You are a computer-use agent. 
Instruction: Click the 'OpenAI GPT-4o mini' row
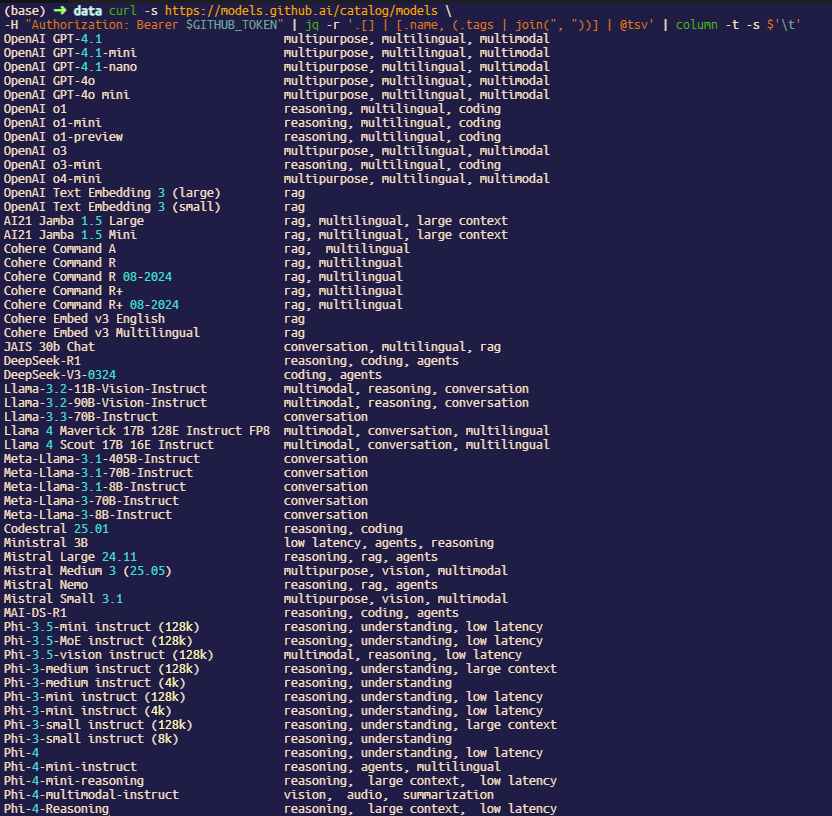tap(66, 95)
